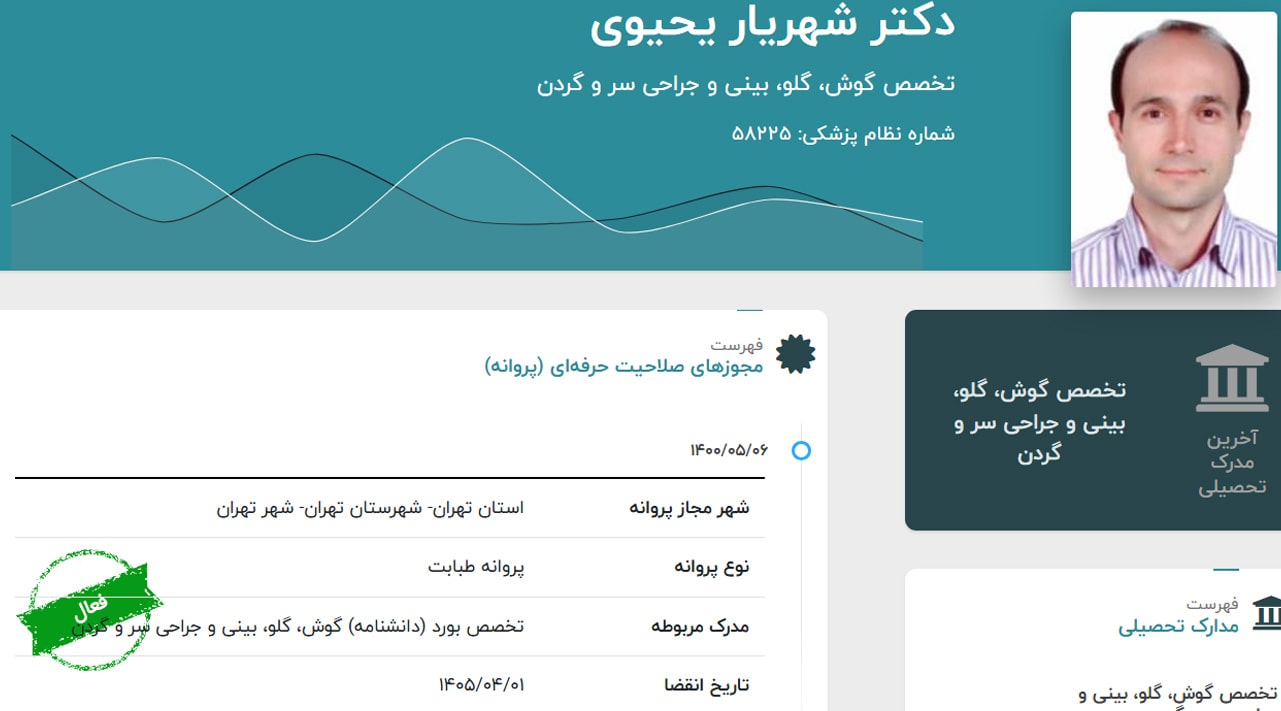This screenshot has height=711, width=1281.
Task: Click the circular timeline marker beside the date
Action: pos(800,451)
